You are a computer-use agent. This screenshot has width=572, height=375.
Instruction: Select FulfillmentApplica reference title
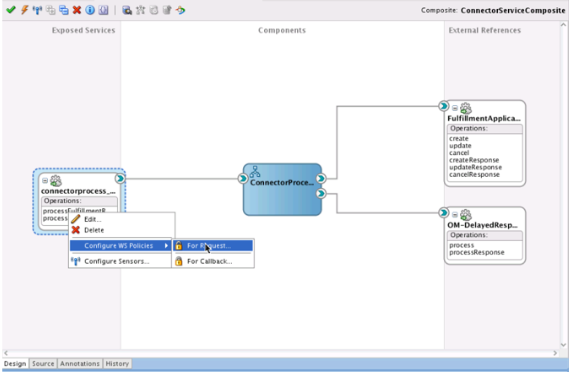pos(484,119)
